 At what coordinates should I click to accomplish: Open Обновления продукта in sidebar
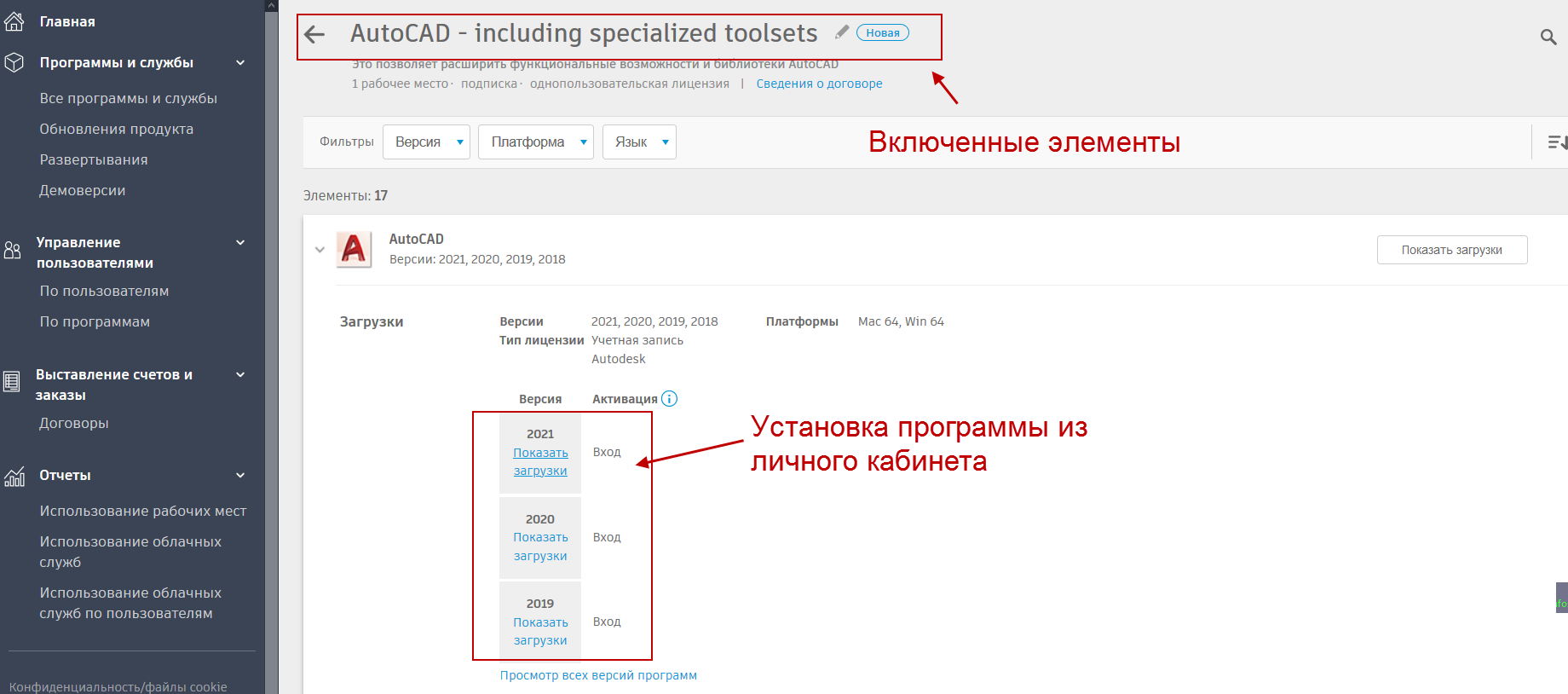[116, 130]
